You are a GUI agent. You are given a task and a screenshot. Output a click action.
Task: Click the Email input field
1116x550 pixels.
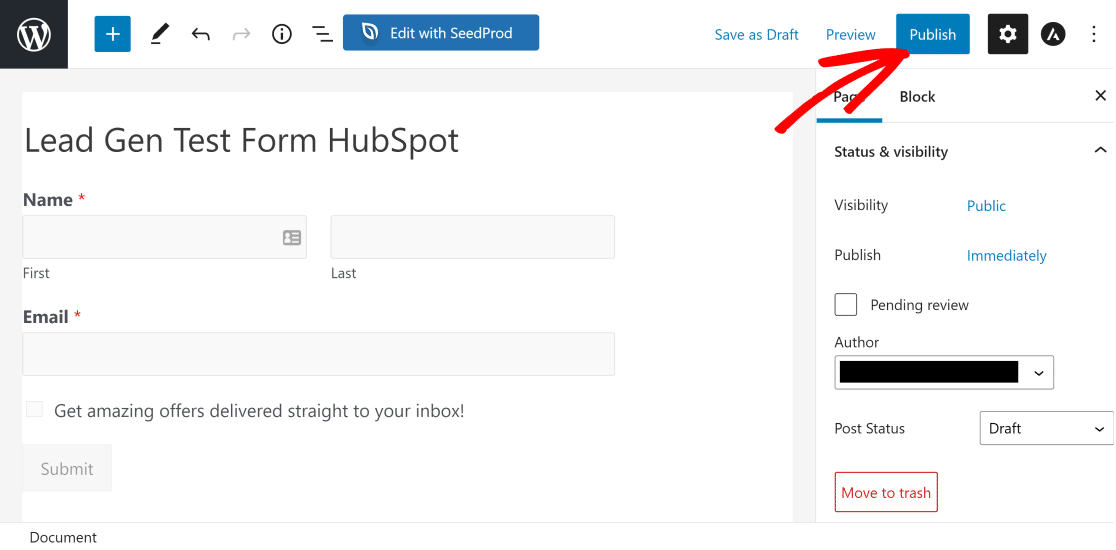point(318,354)
